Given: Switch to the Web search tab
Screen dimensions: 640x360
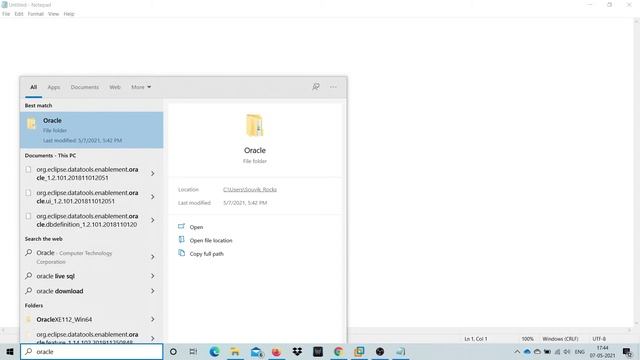Looking at the screenshot, I should (115, 87).
